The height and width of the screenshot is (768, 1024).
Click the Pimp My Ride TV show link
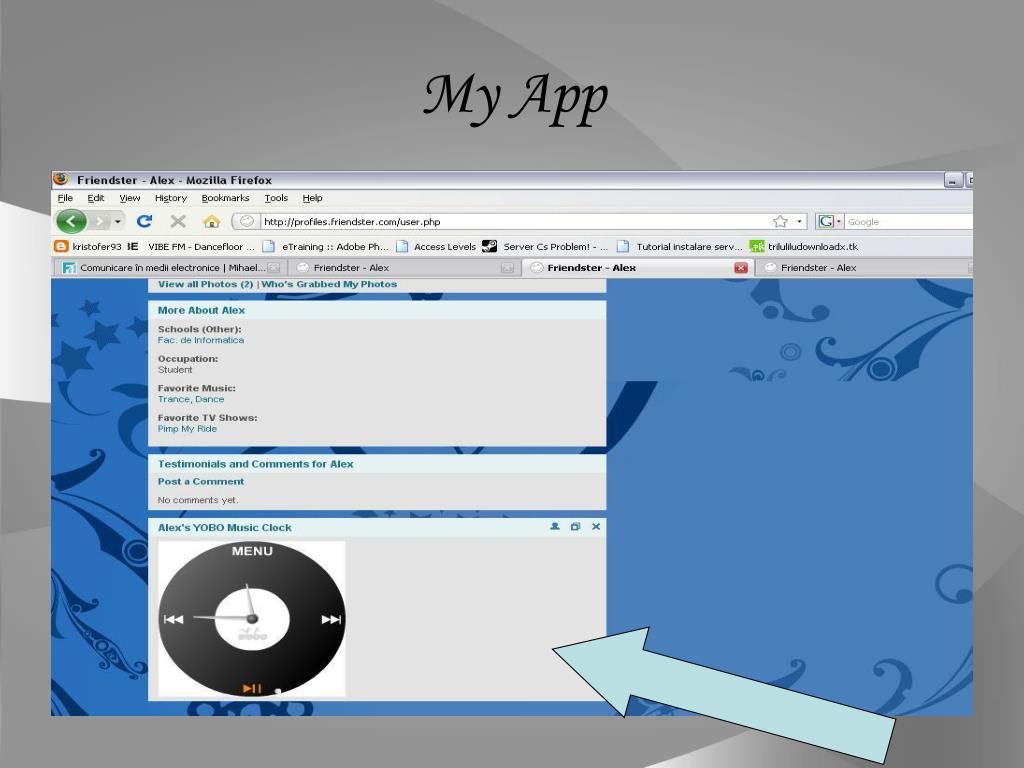point(187,428)
